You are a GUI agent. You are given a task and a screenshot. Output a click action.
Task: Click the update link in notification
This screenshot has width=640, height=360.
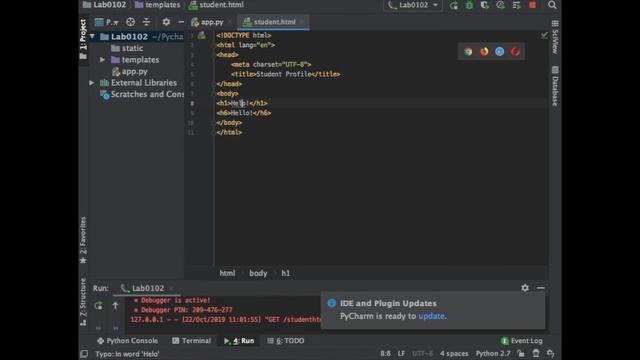pos(431,316)
